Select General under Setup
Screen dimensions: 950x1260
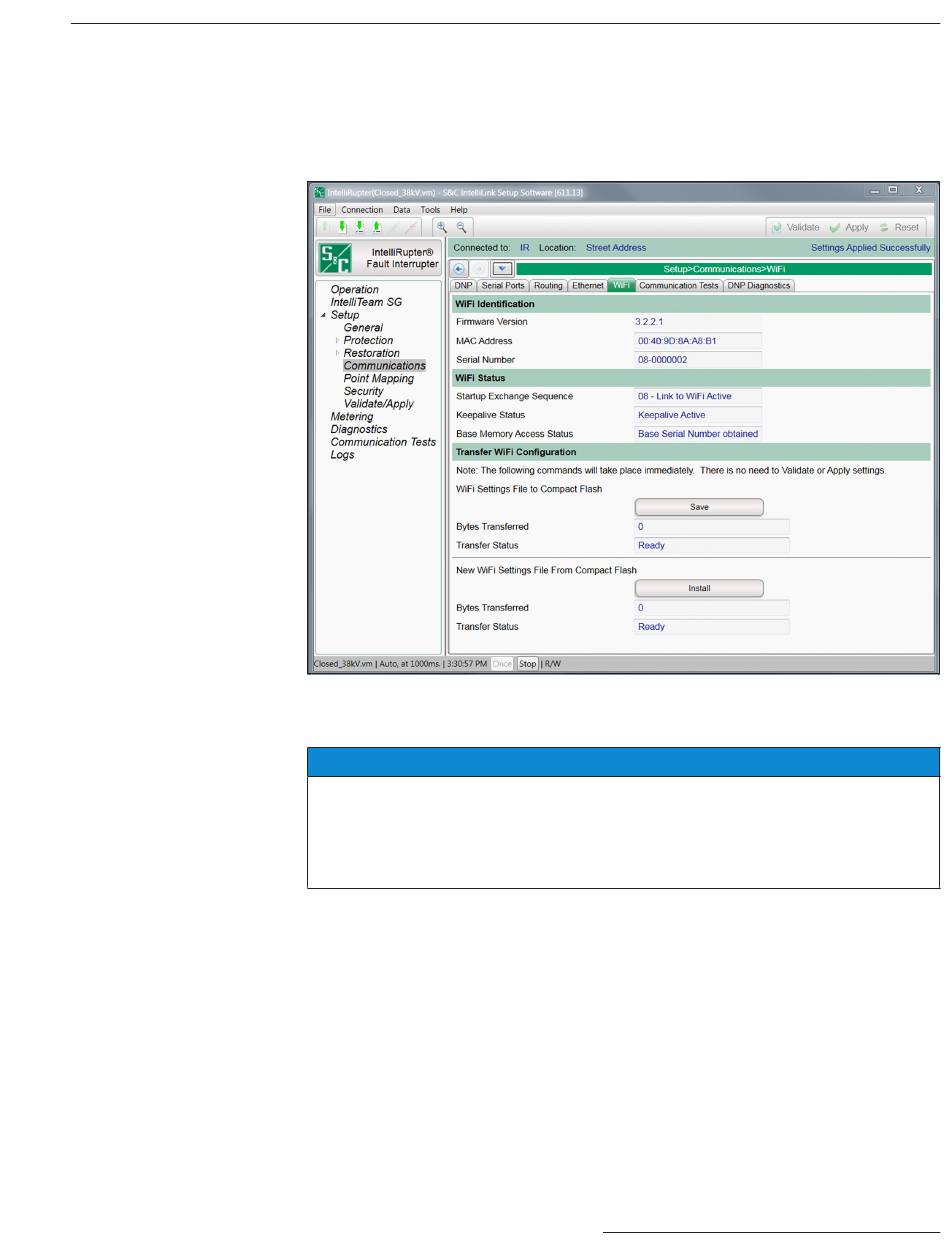[363, 328]
